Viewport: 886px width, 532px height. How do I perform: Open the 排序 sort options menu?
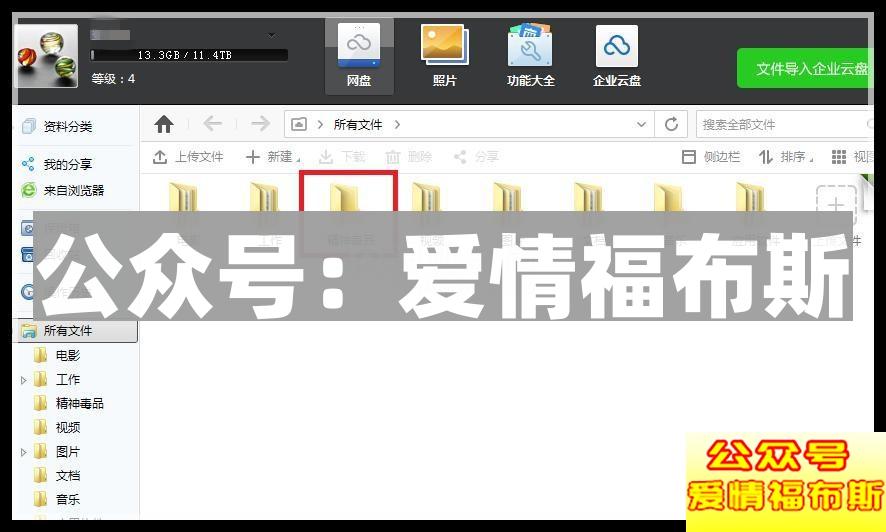(785, 156)
